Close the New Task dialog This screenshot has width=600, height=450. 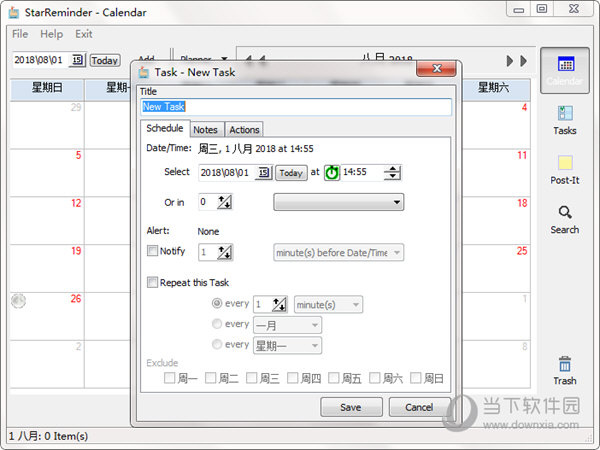coord(437,68)
